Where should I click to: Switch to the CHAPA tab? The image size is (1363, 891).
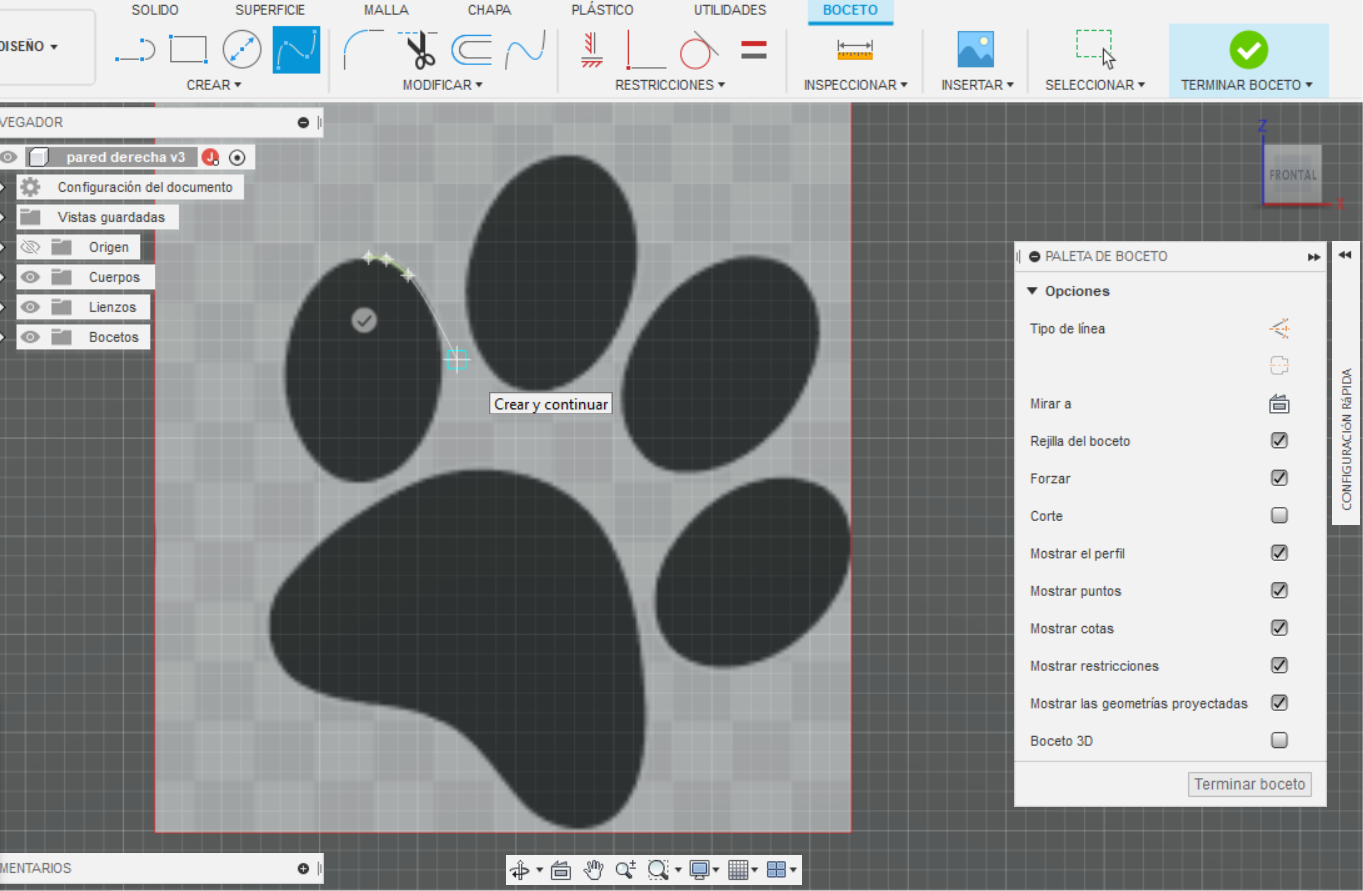point(489,10)
